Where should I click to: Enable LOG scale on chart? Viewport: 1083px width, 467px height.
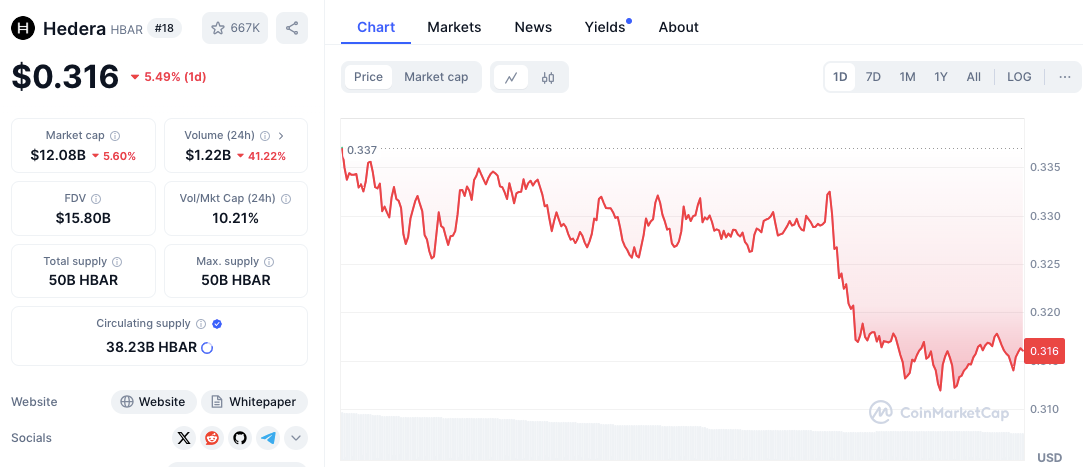(1019, 77)
